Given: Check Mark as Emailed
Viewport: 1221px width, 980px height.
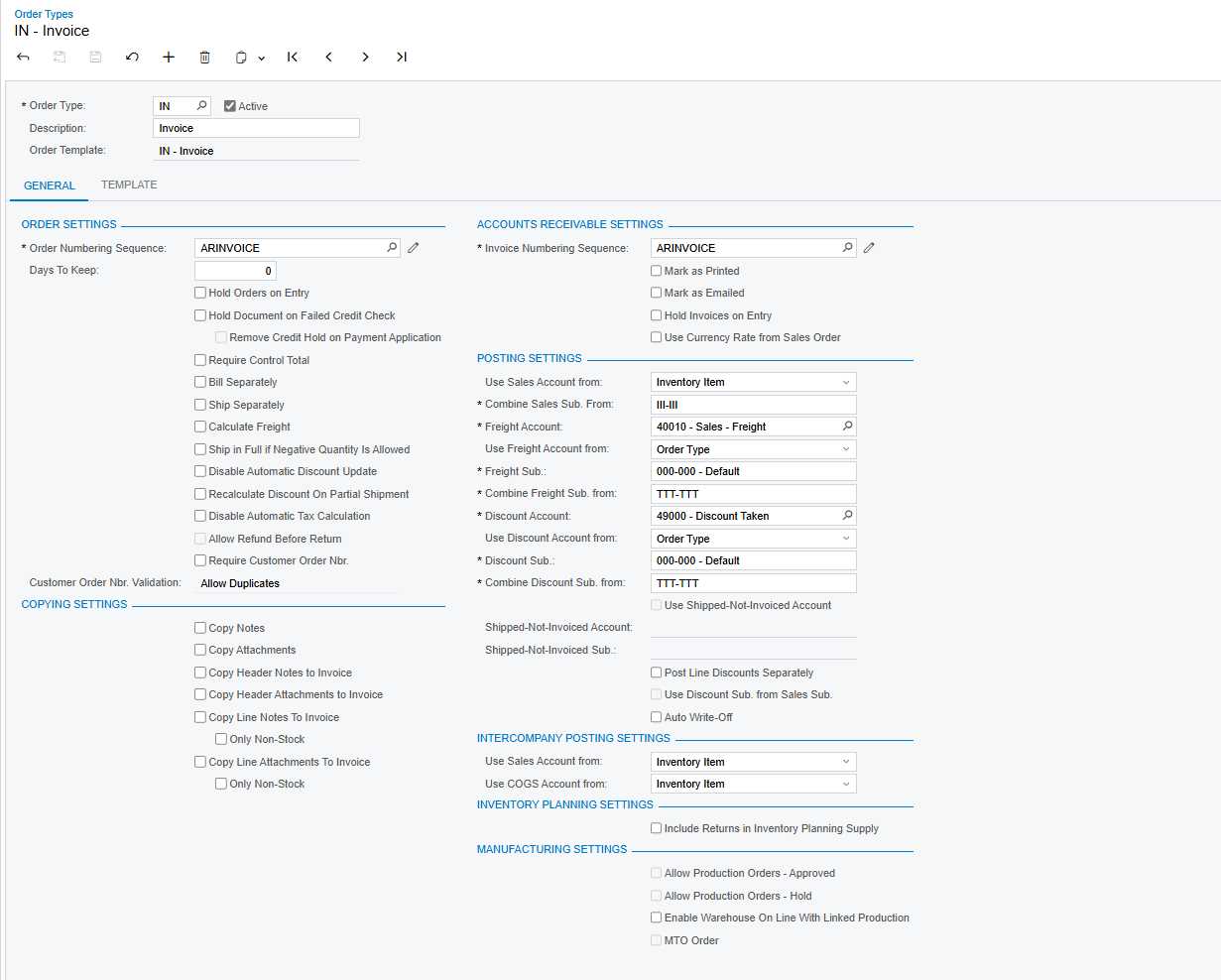Looking at the screenshot, I should [x=656, y=293].
